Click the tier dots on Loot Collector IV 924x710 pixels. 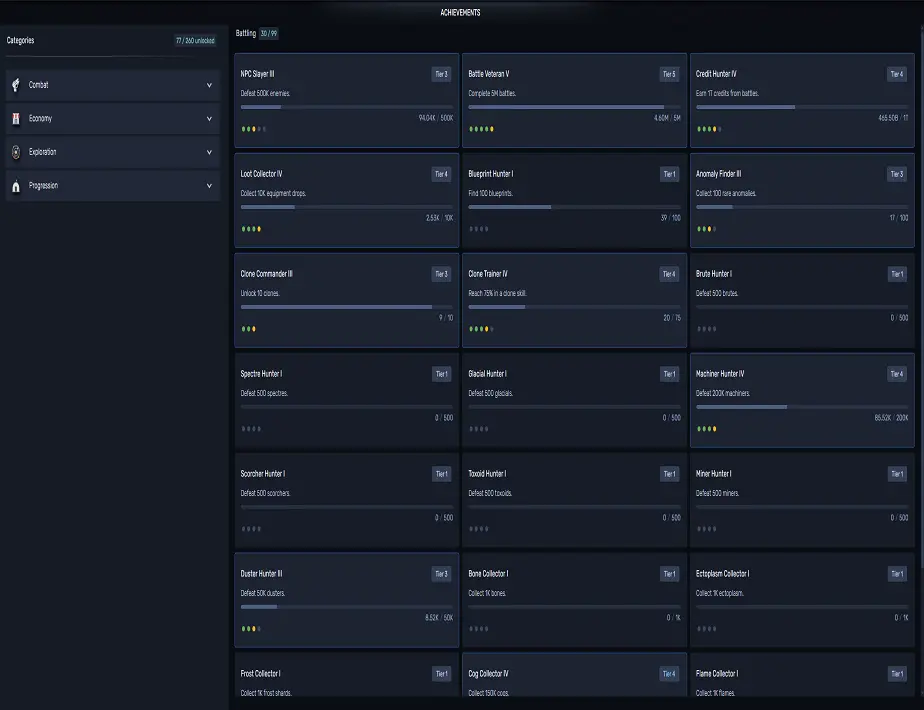(x=251, y=229)
